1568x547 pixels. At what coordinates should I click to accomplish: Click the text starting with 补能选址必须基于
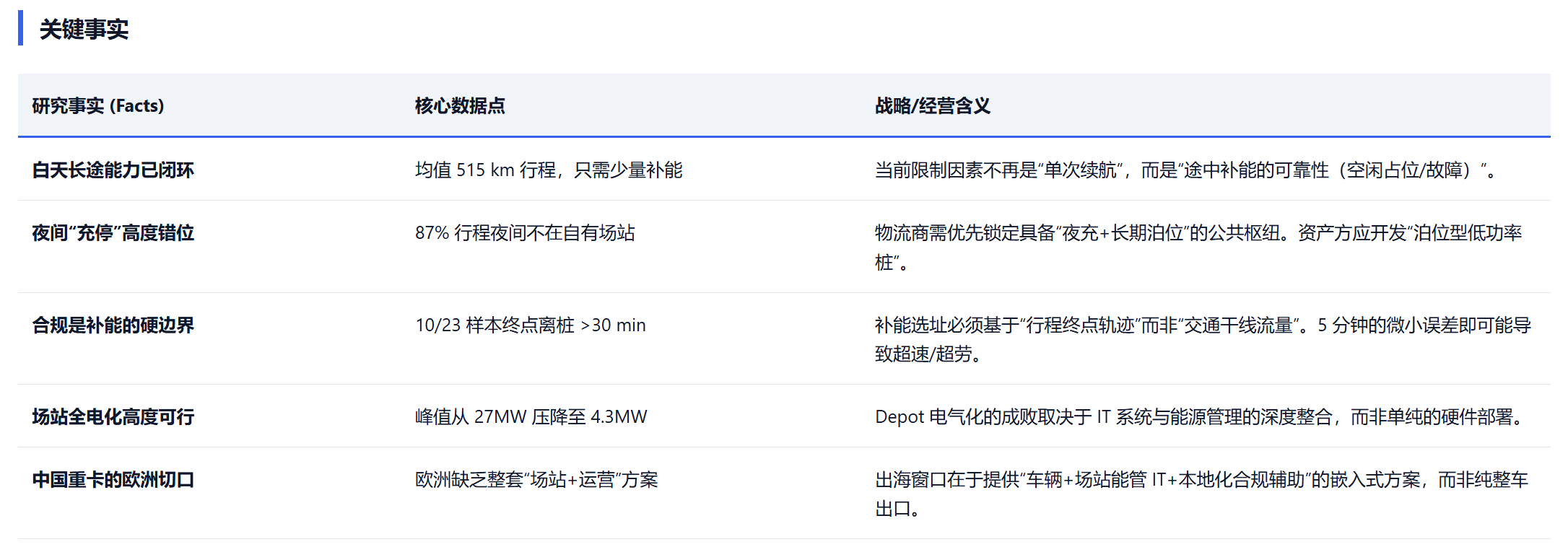tap(1203, 325)
